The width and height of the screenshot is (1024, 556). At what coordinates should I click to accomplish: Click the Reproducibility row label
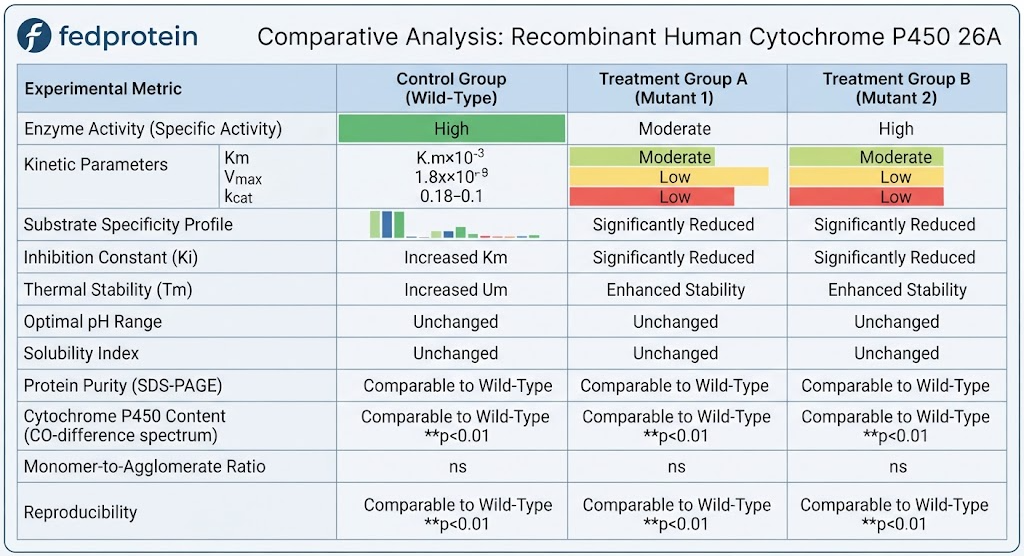(80, 512)
